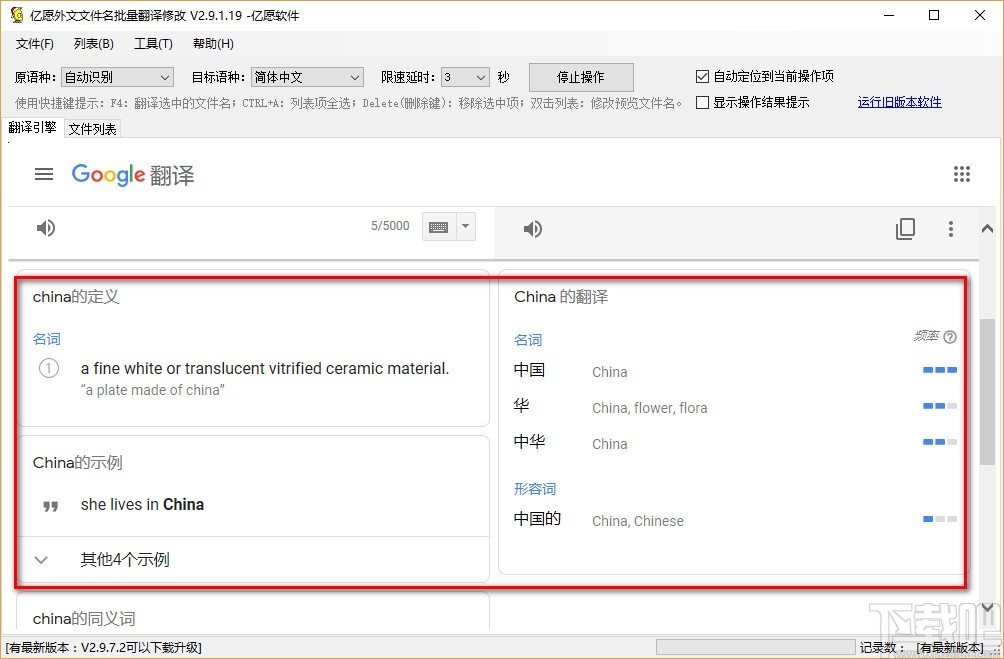
Task: Open the 目标语种 target language dropdown
Action: 307,77
